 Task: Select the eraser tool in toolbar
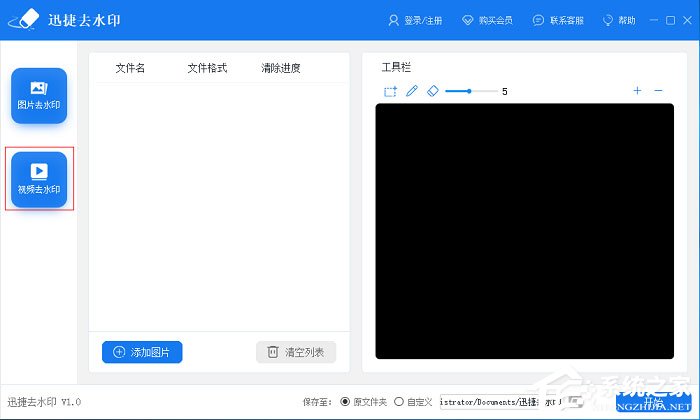(433, 91)
